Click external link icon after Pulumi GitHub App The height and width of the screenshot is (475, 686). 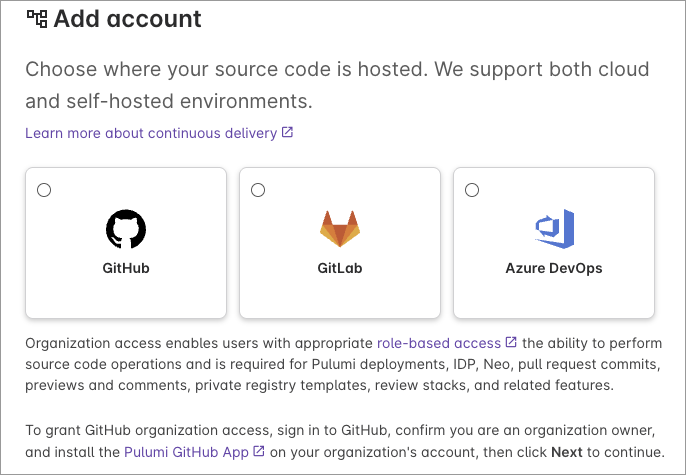pyautogui.click(x=259, y=451)
